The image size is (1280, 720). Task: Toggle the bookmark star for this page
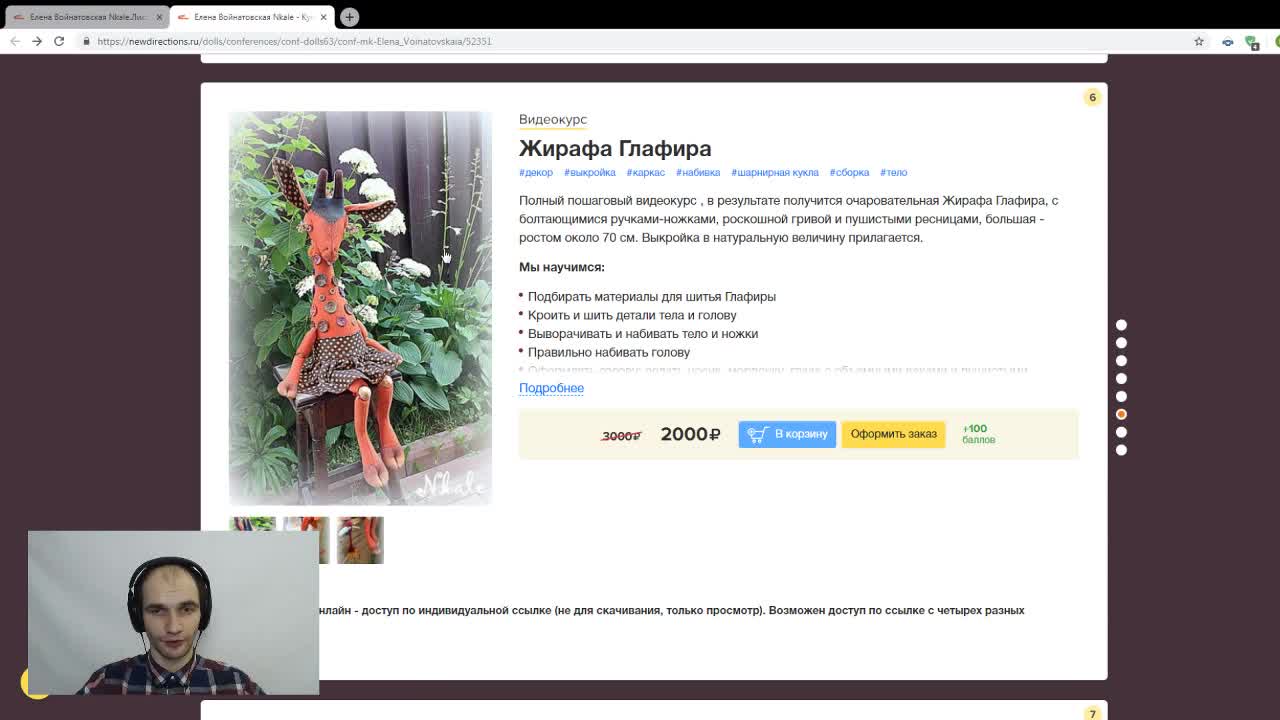coord(1198,41)
